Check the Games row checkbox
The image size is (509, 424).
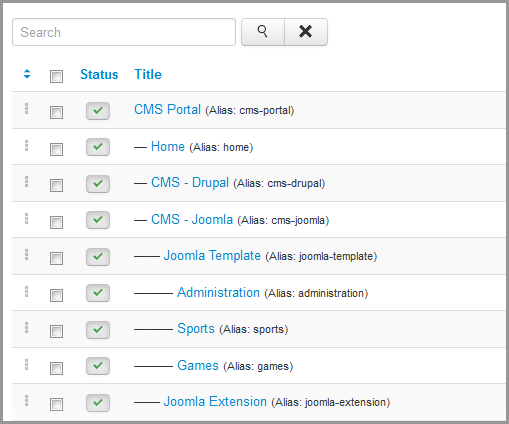[56, 368]
